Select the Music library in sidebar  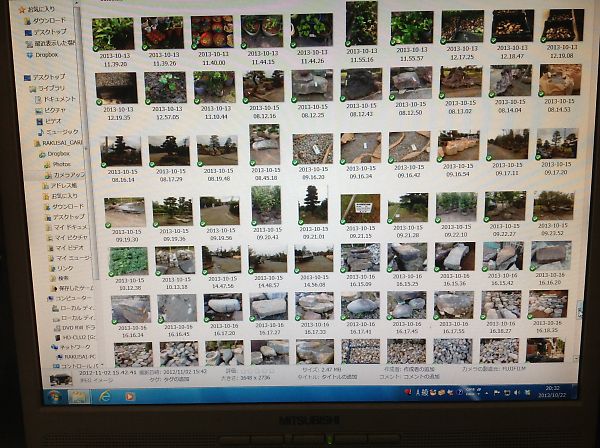[x=62, y=132]
